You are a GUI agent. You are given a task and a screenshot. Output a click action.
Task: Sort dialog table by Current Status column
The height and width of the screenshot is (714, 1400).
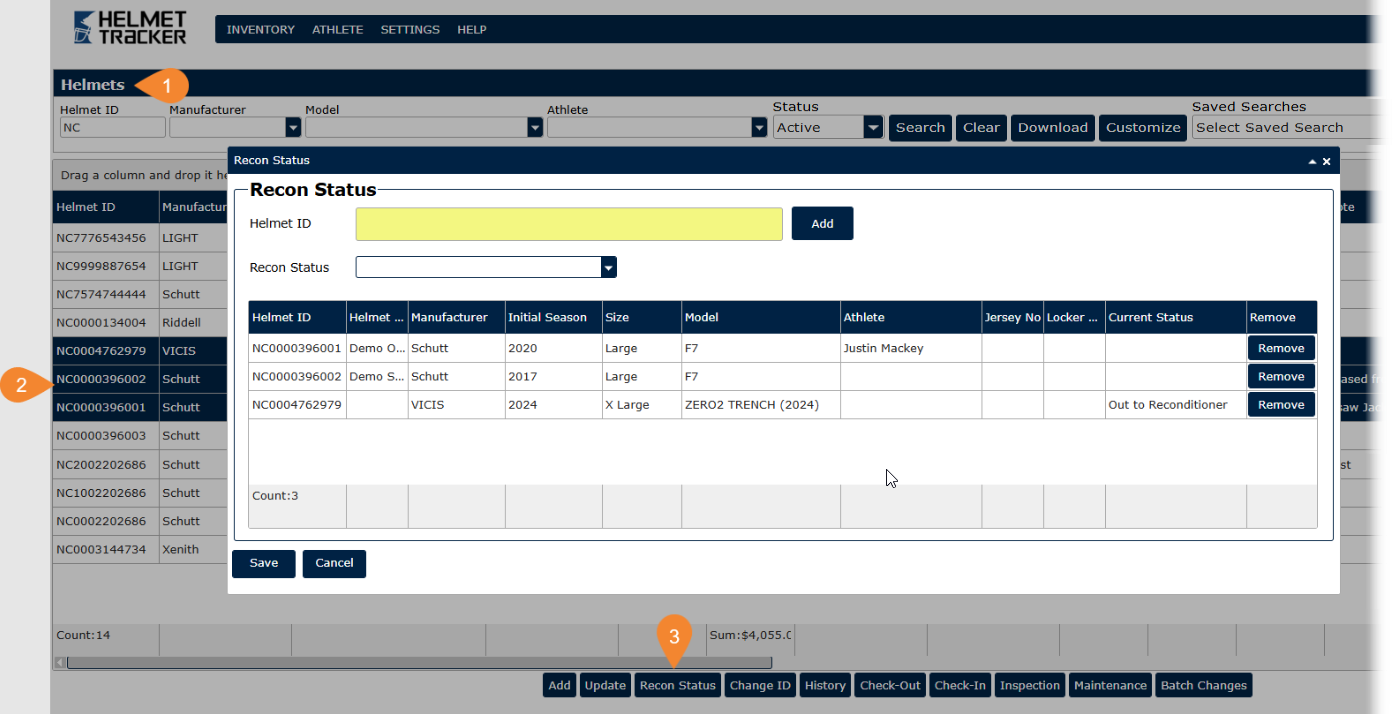coord(1175,317)
